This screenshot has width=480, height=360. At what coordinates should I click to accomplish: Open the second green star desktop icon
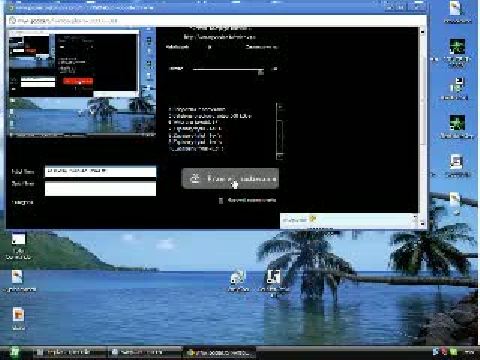click(x=457, y=123)
